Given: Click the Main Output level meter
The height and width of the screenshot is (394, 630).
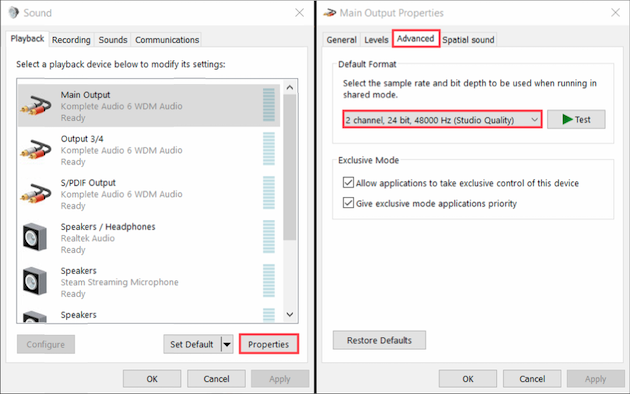Looking at the screenshot, I should click(269, 105).
